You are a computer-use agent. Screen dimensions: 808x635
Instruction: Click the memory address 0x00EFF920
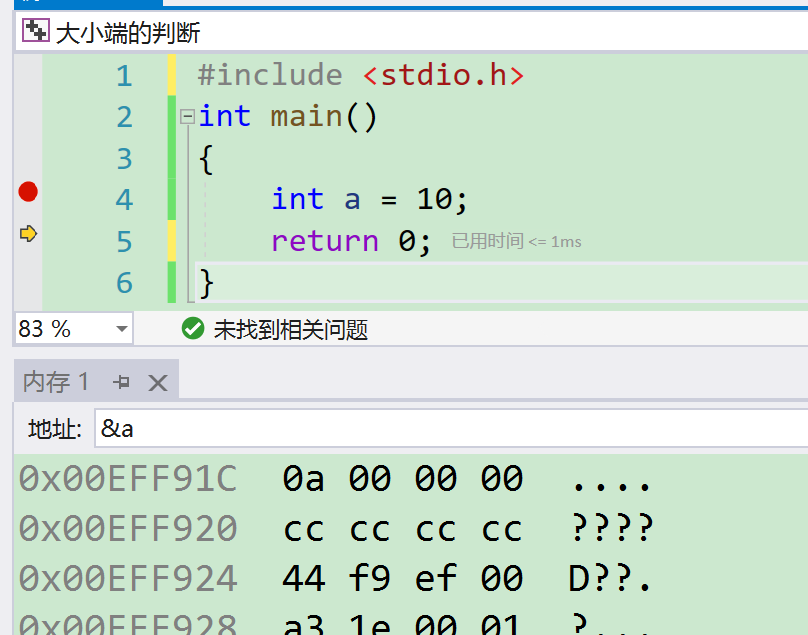pyautogui.click(x=128, y=528)
